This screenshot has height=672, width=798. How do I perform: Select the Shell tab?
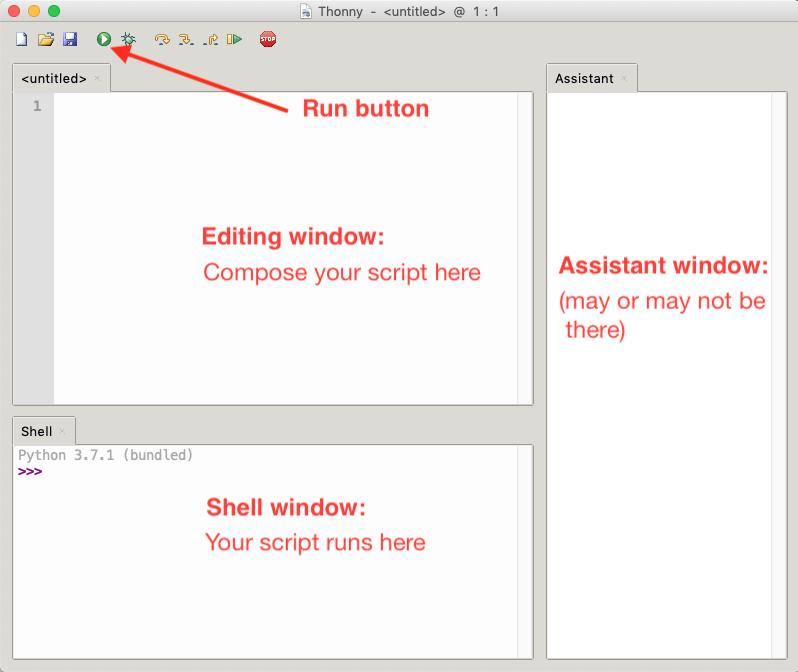[37, 431]
